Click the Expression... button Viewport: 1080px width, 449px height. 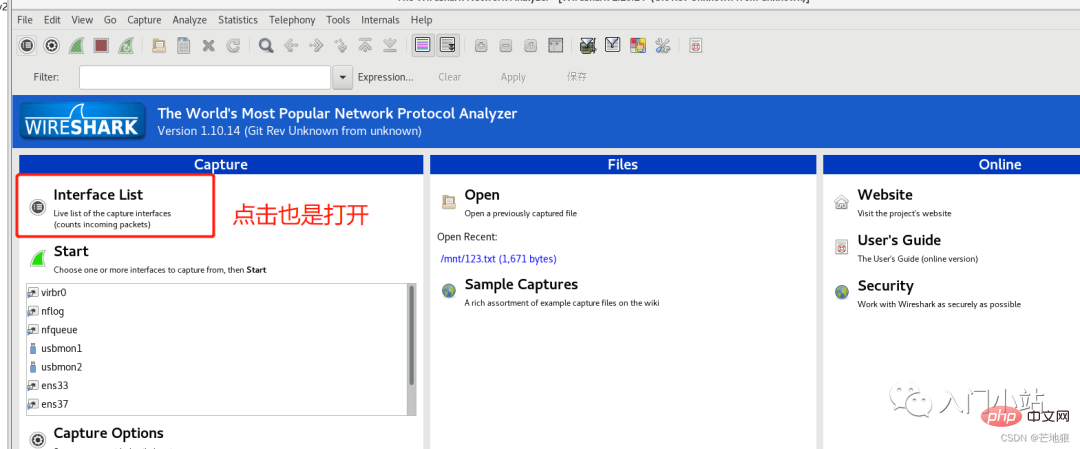pyautogui.click(x=386, y=77)
